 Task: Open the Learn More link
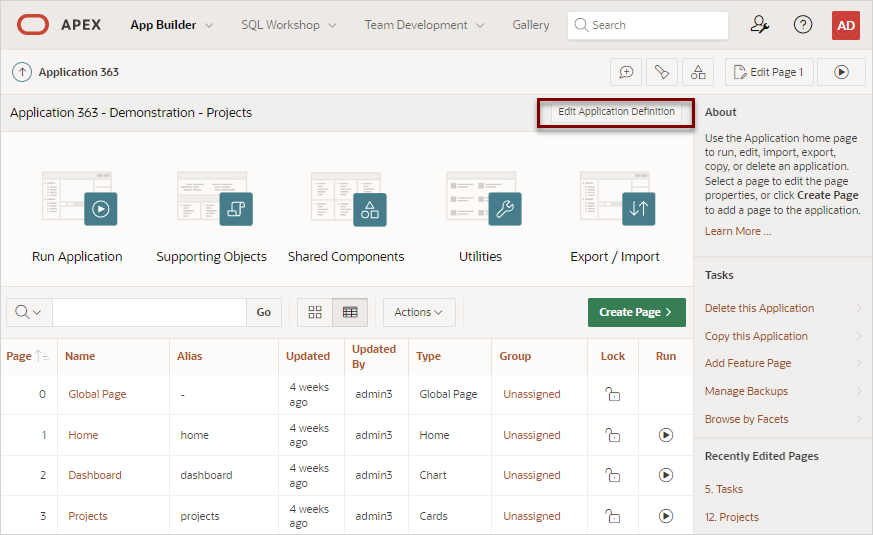pyautogui.click(x=738, y=231)
